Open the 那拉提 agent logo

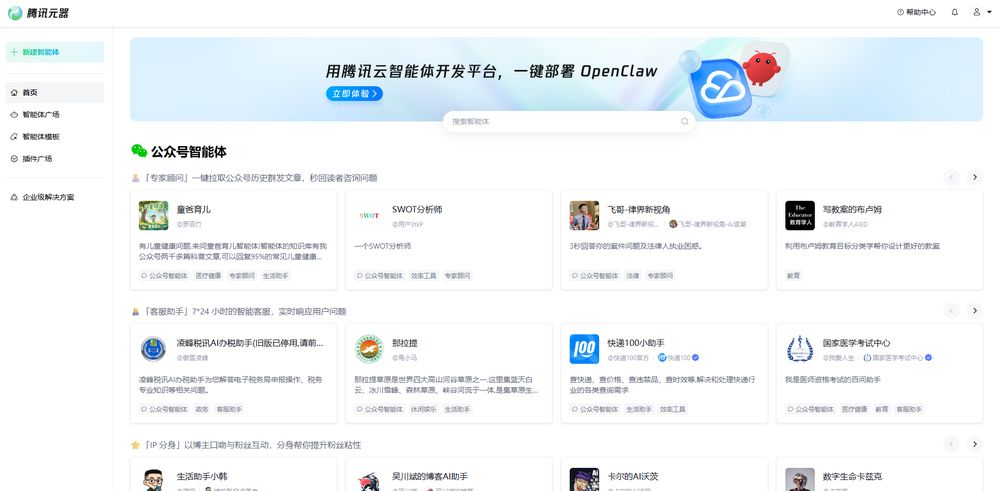[369, 349]
